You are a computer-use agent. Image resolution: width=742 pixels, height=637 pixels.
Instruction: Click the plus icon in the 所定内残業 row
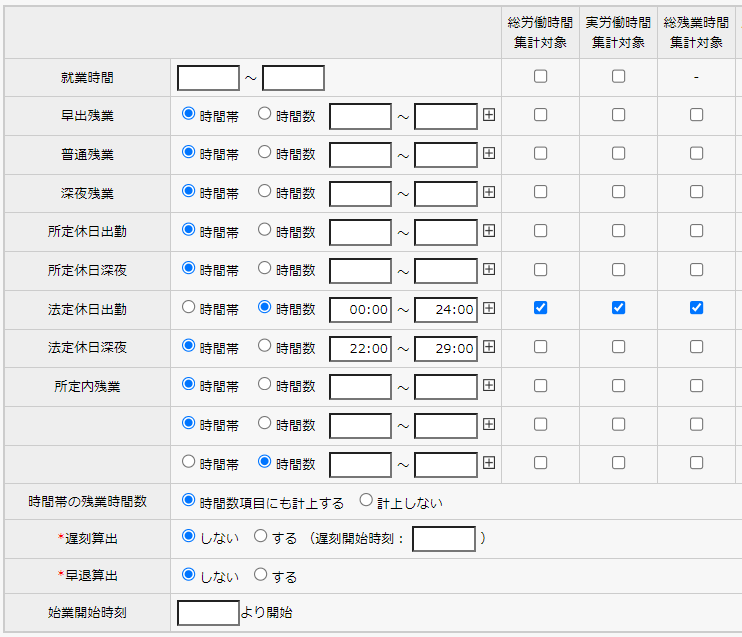[489, 385]
